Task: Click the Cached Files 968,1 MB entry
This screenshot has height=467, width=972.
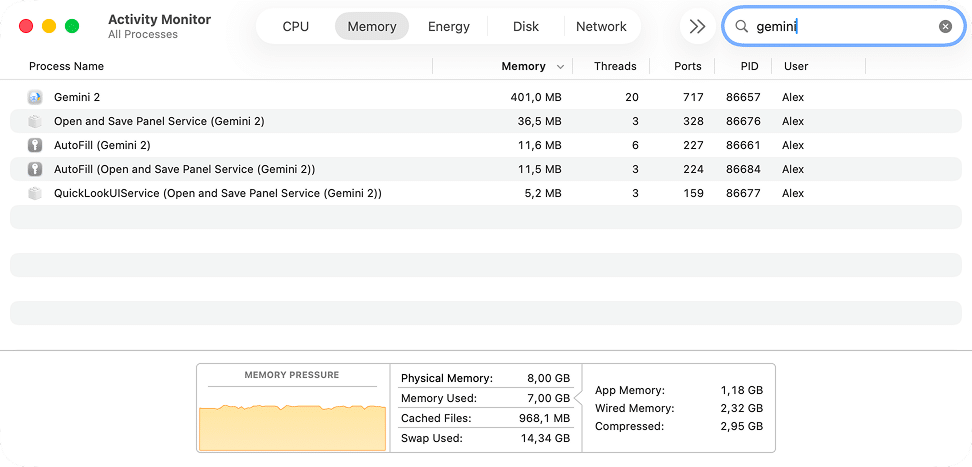Action: pos(485,419)
